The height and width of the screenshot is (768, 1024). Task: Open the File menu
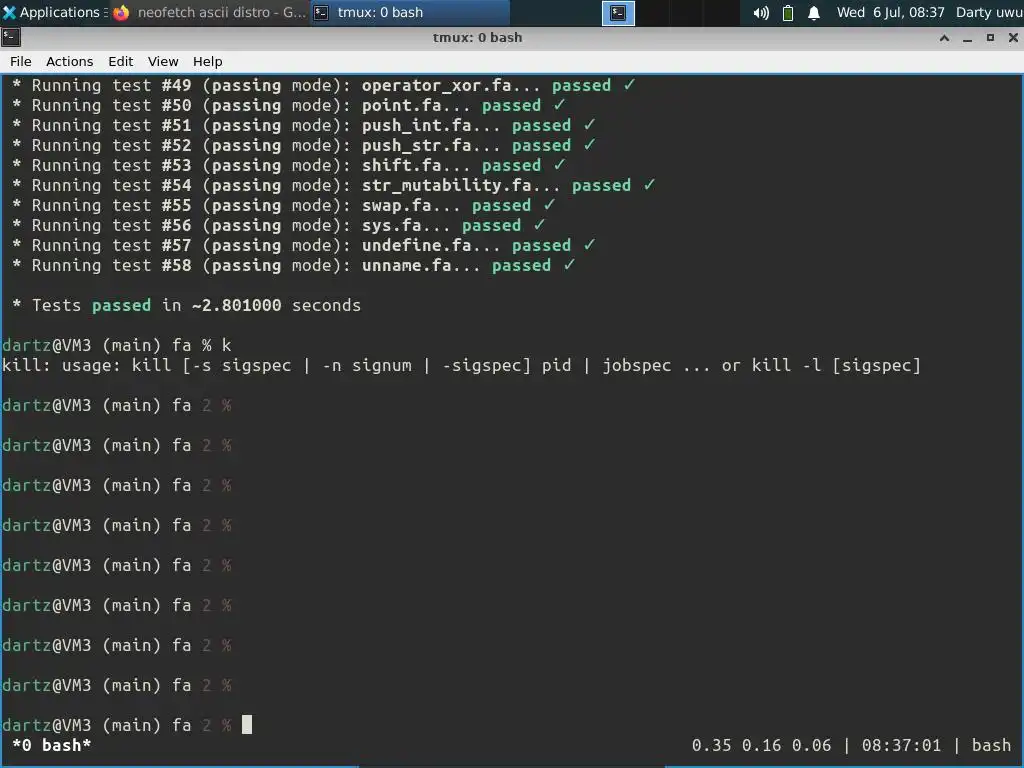point(20,61)
